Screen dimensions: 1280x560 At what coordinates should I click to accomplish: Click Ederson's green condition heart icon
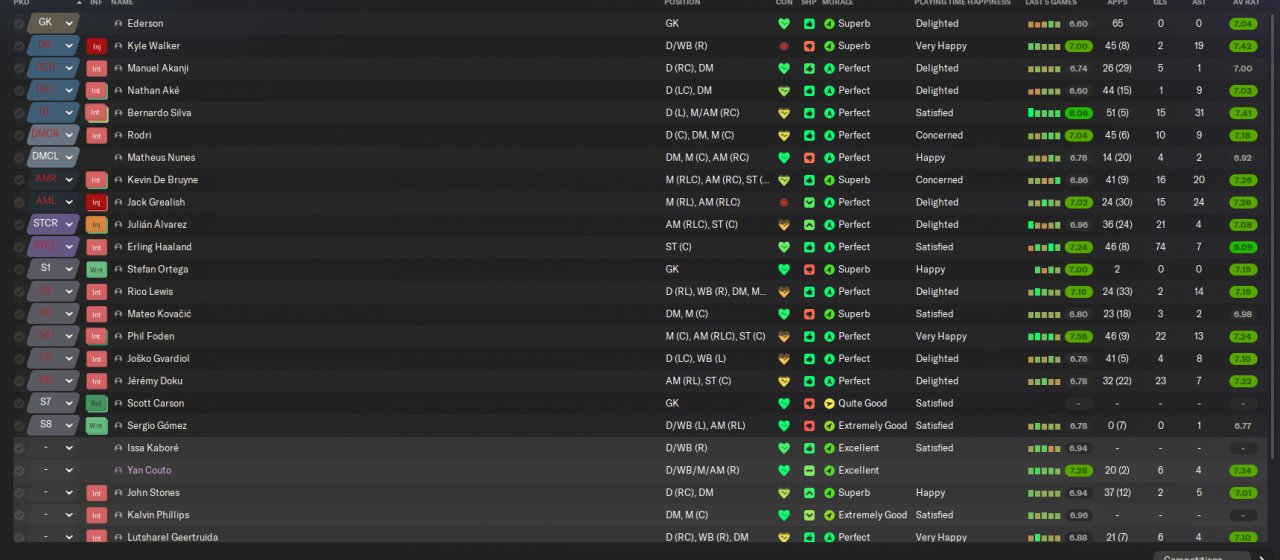click(784, 24)
